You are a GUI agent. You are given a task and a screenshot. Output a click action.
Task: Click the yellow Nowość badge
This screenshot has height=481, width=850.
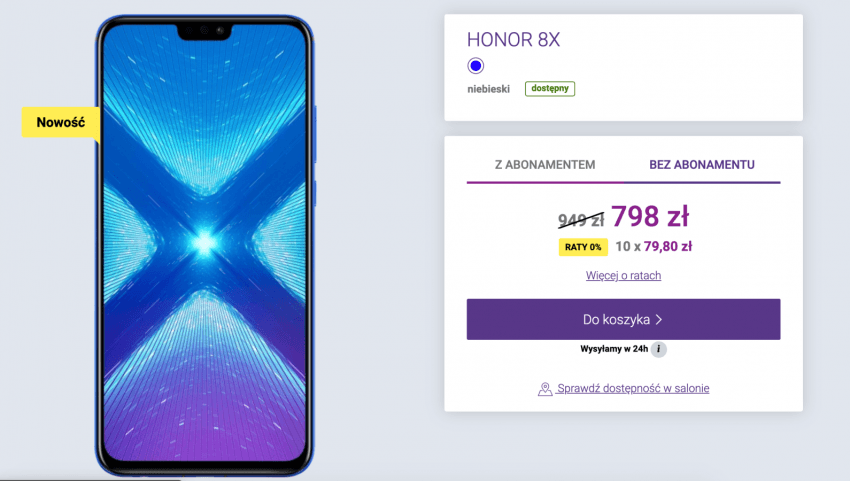[x=61, y=123]
